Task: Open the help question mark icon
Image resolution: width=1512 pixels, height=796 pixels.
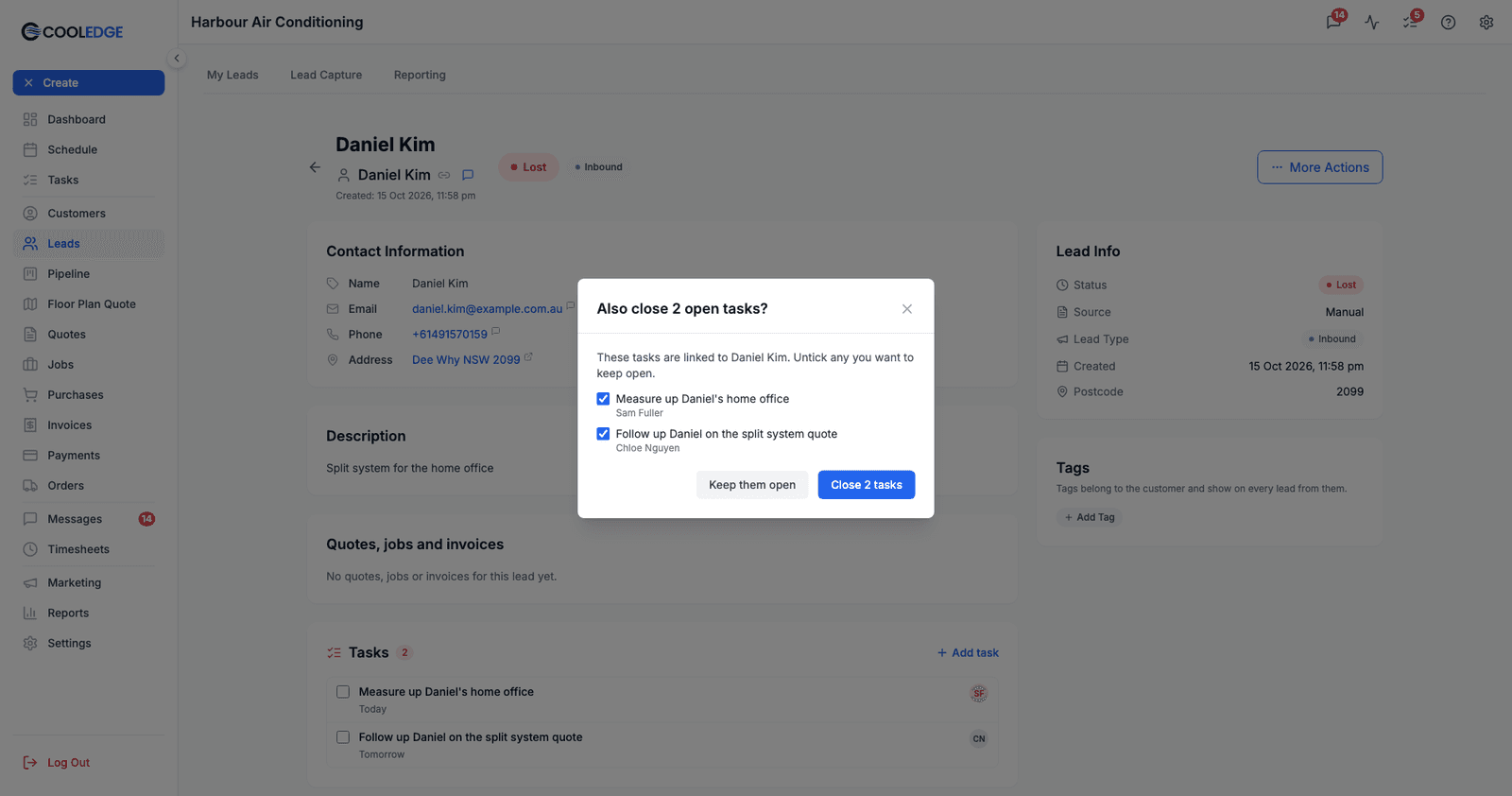Action: click(1448, 22)
